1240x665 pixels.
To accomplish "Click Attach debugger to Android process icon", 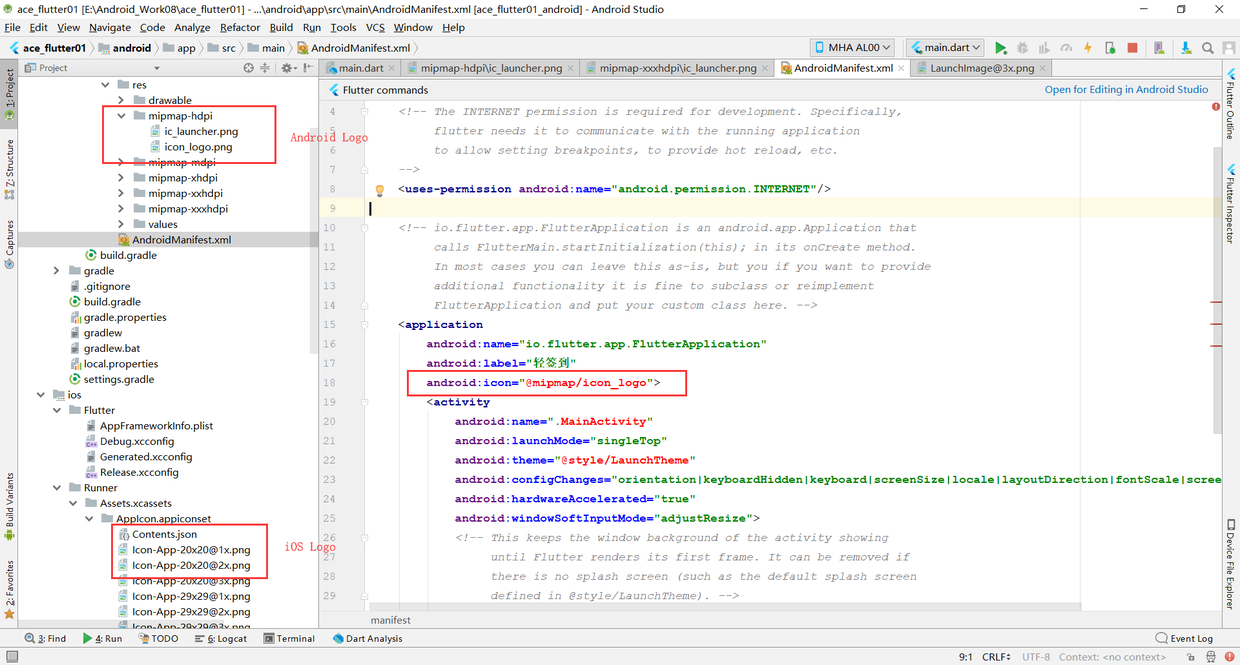I will [x=1110, y=48].
